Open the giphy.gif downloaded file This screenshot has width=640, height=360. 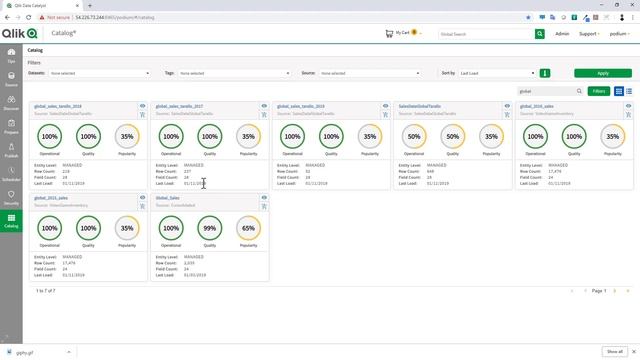24,353
